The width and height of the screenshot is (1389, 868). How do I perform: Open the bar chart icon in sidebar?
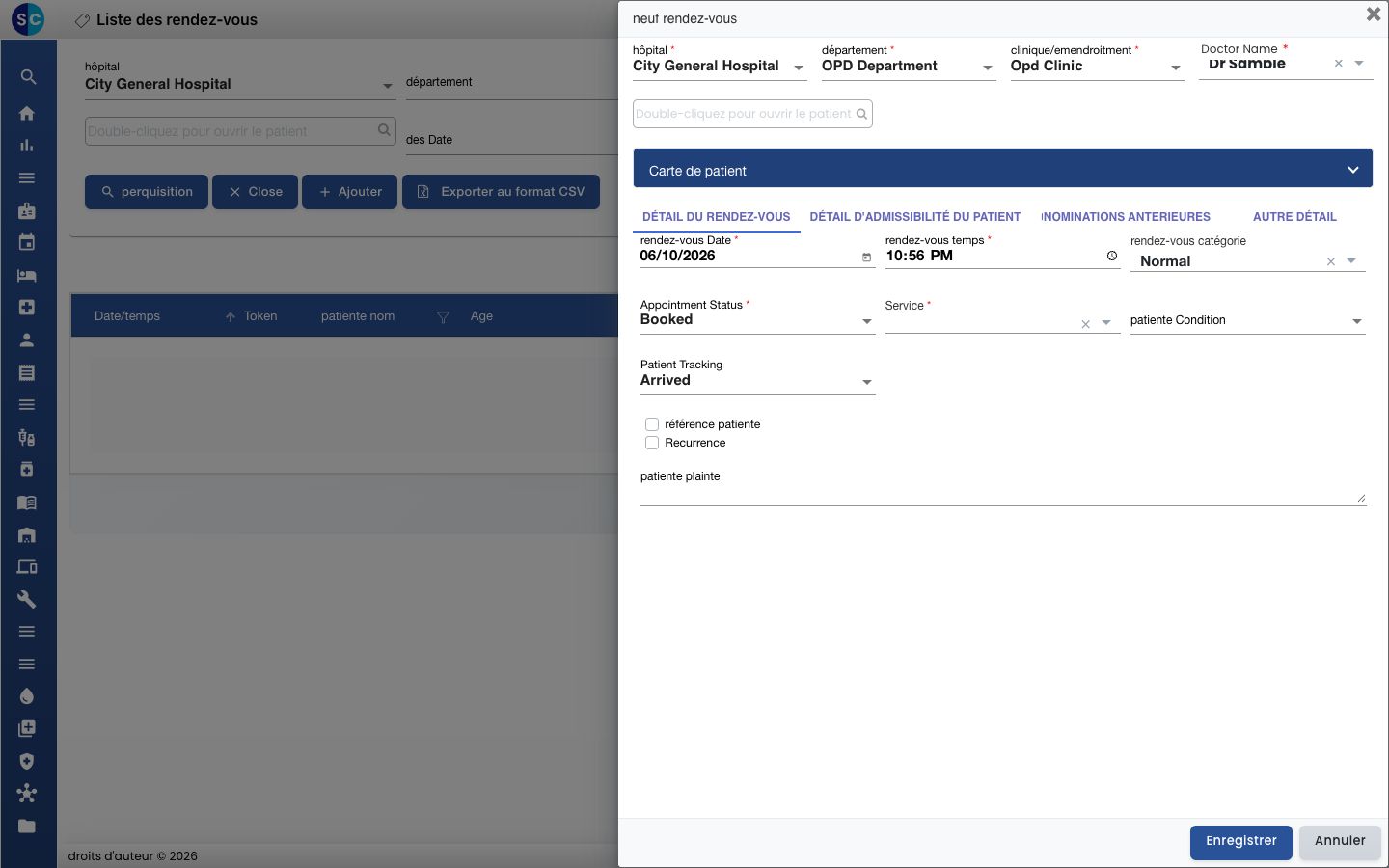(27, 146)
